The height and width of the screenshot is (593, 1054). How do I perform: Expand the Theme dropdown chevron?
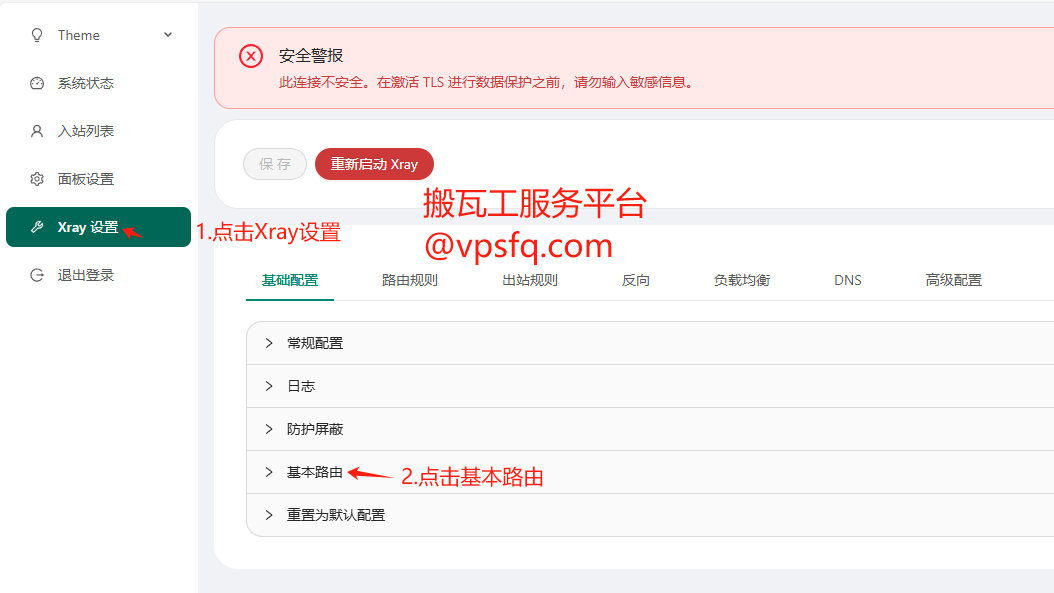click(x=168, y=35)
